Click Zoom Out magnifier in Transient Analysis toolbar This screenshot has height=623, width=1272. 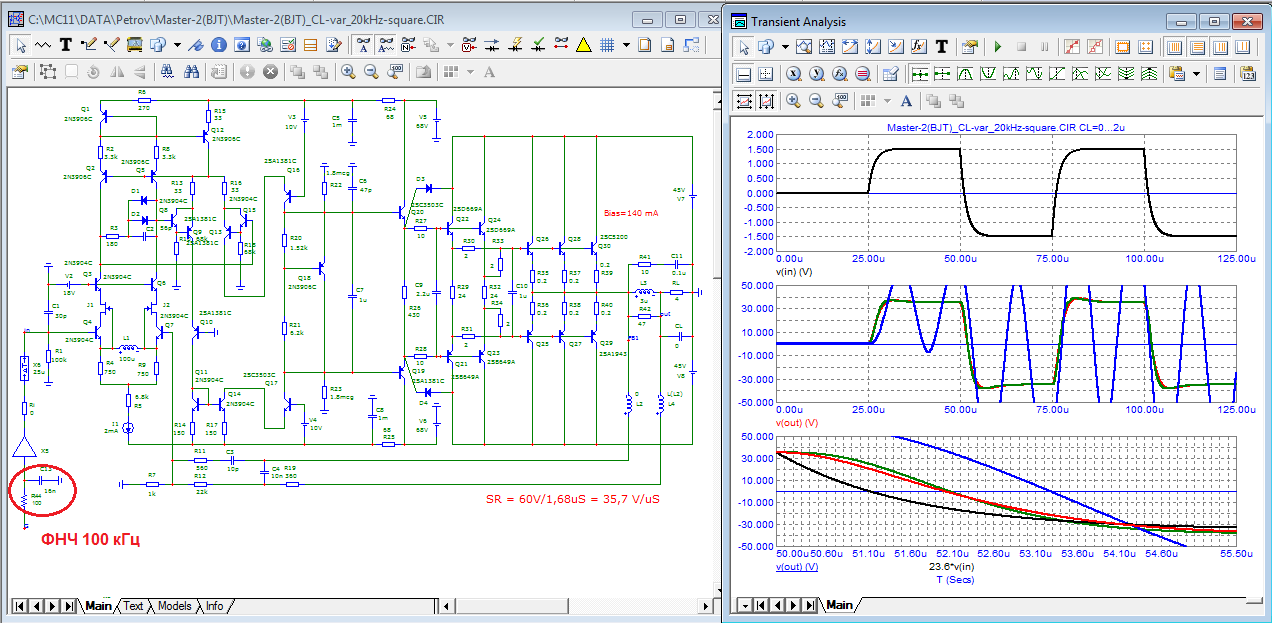coord(816,101)
